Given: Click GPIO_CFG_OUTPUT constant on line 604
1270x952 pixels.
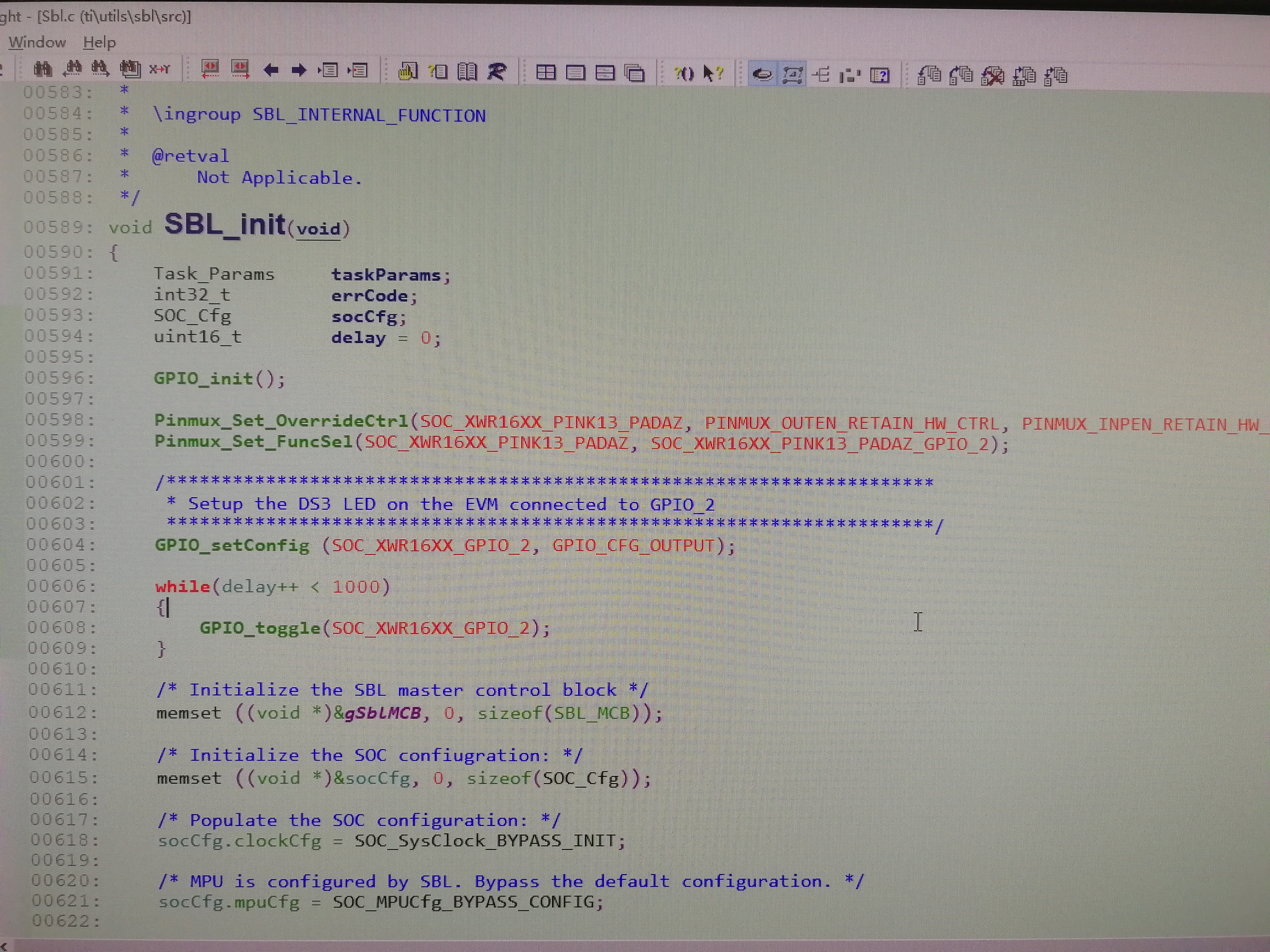Looking at the screenshot, I should [633, 545].
